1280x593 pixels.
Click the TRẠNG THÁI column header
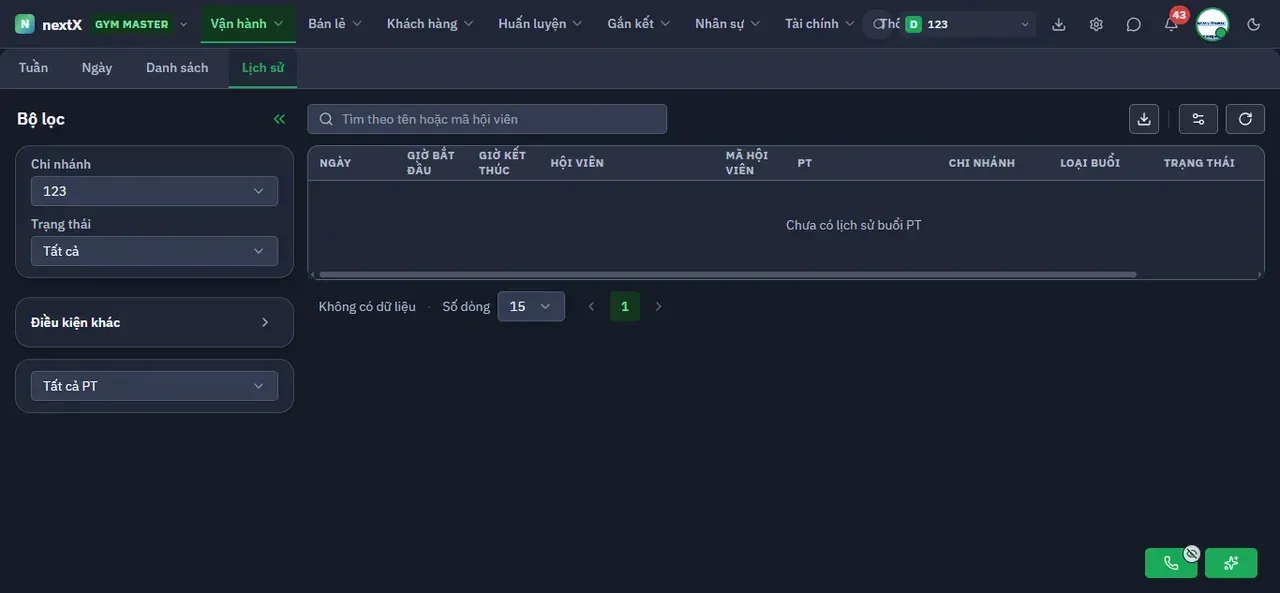pyautogui.click(x=1199, y=163)
